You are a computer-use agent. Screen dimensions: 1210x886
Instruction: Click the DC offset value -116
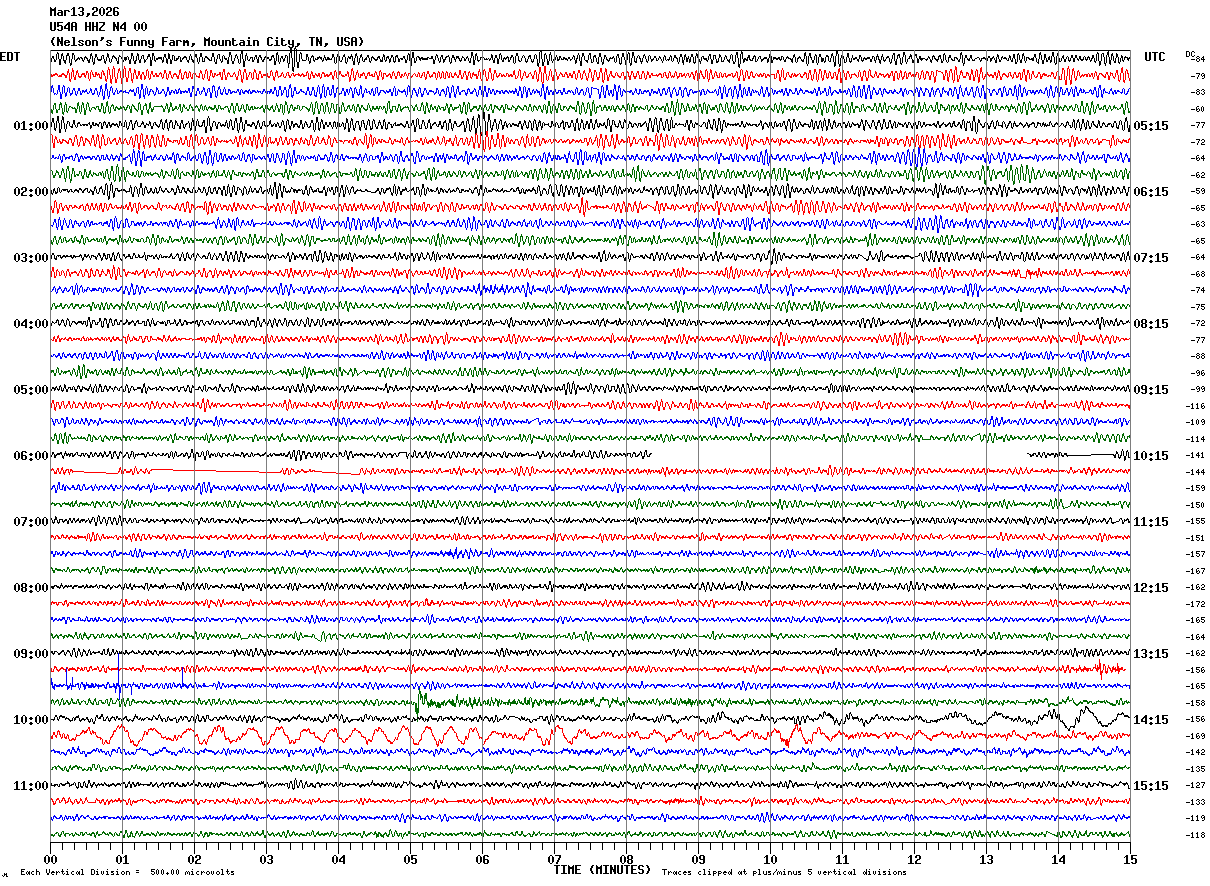(1196, 406)
